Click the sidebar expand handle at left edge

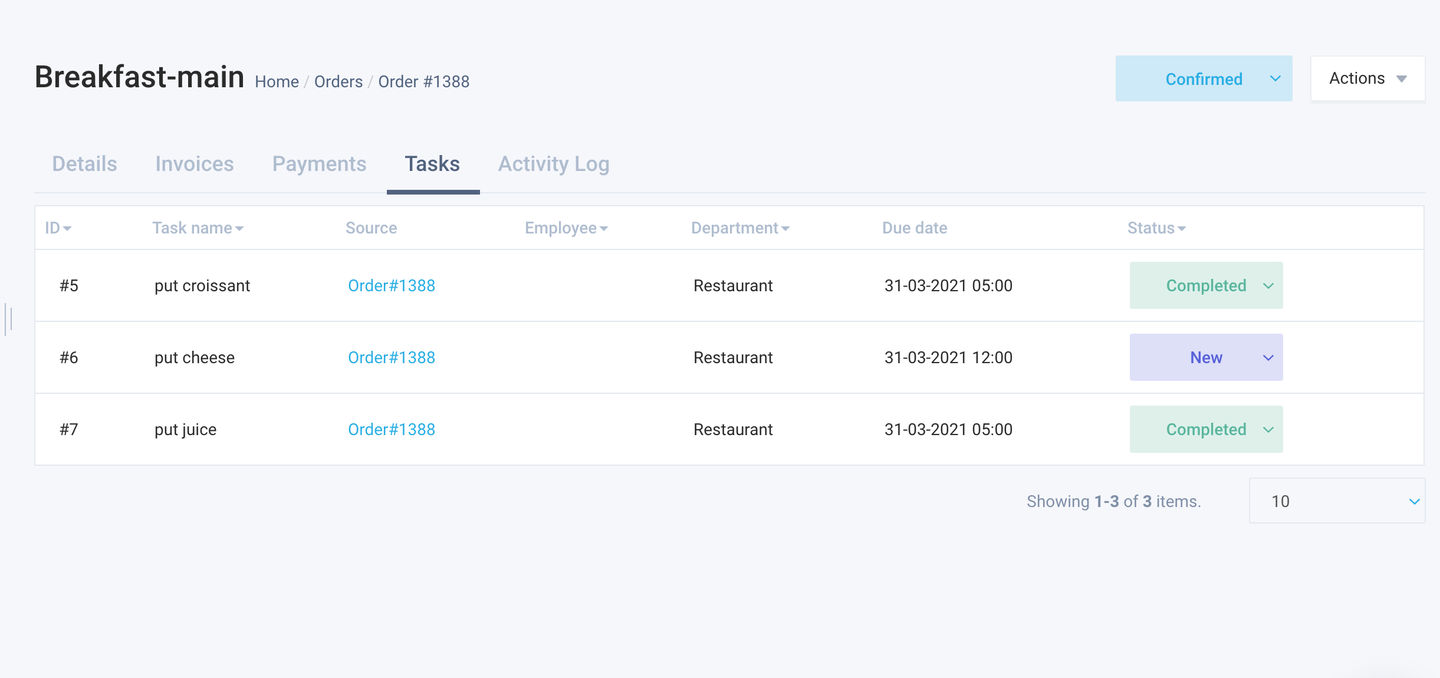(8, 319)
